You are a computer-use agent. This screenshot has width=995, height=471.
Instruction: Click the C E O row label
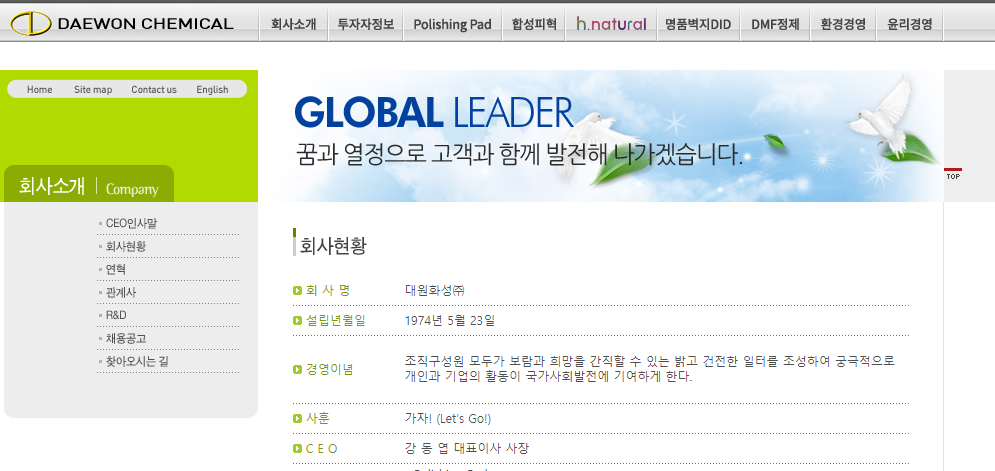(x=322, y=449)
